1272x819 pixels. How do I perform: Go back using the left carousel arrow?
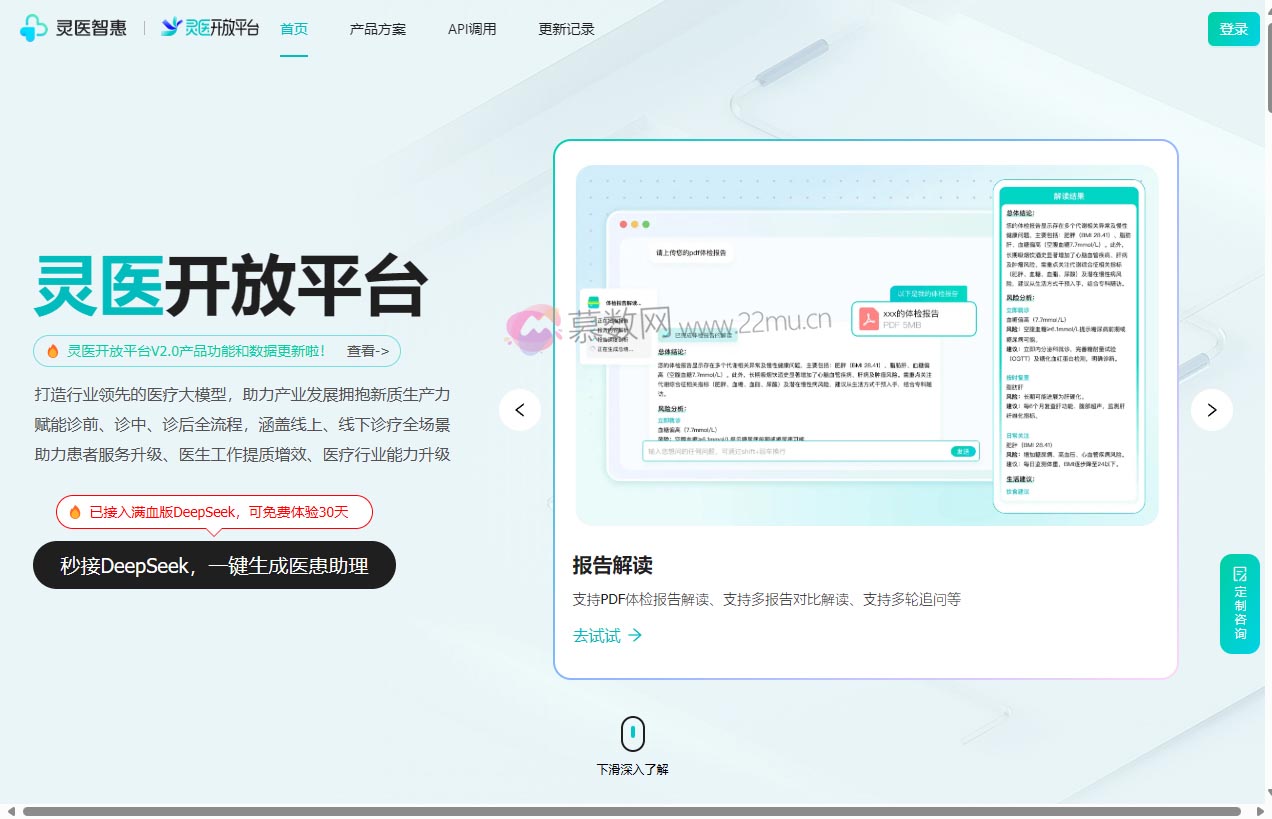point(520,410)
